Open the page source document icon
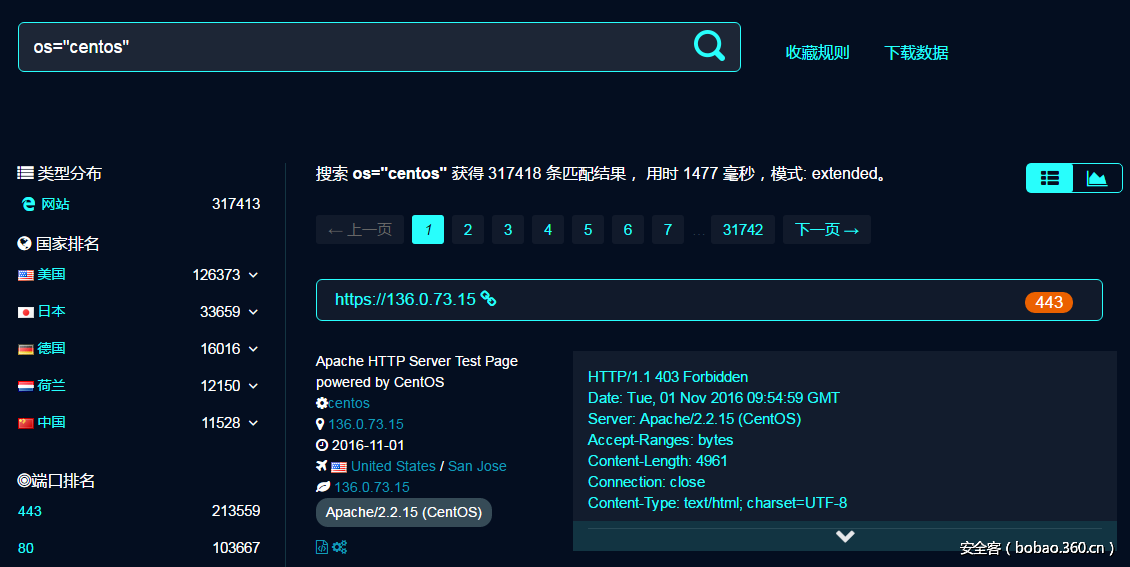The image size is (1130, 567). coord(321,547)
